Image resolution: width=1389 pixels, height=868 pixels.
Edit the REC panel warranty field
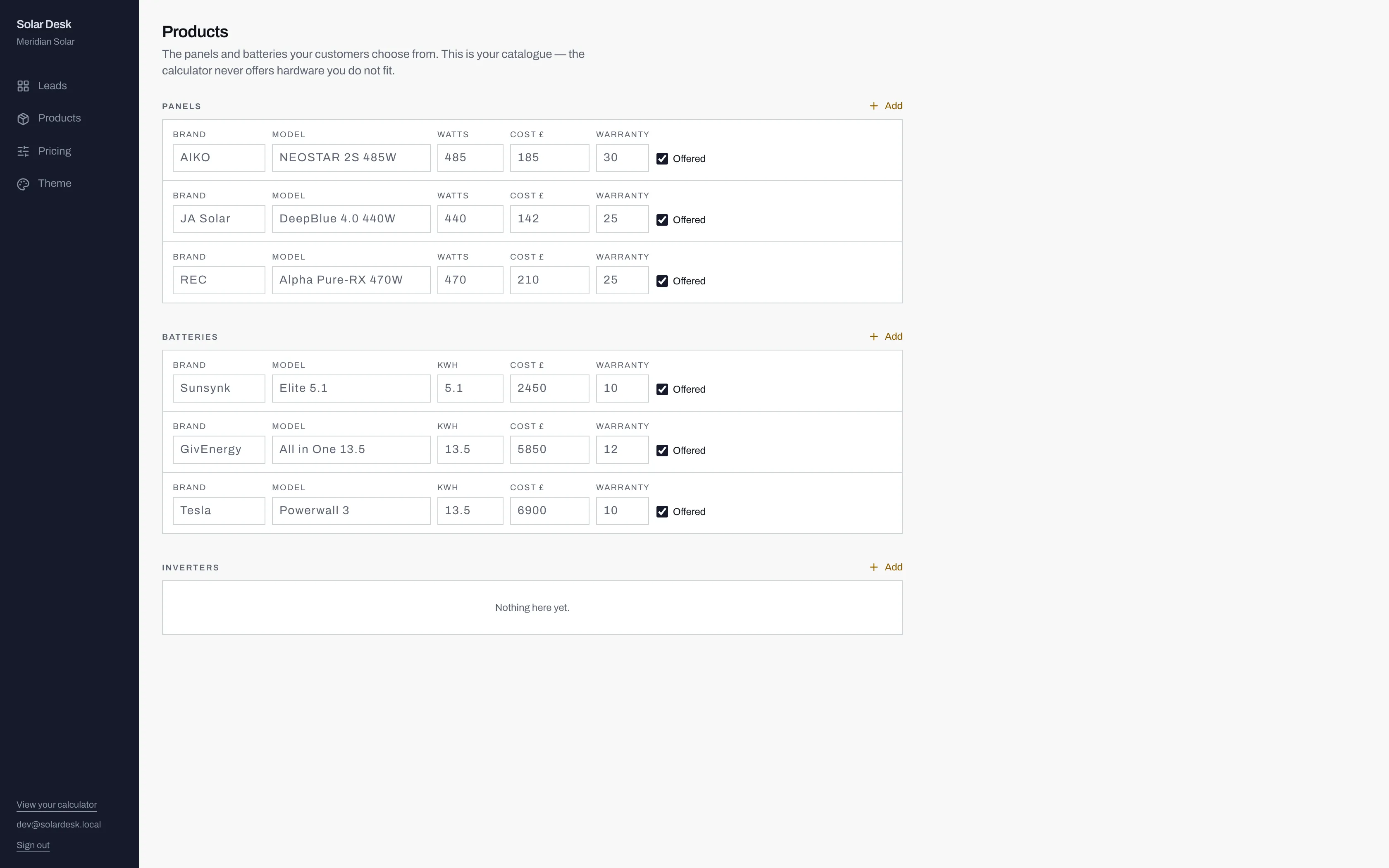click(x=622, y=280)
